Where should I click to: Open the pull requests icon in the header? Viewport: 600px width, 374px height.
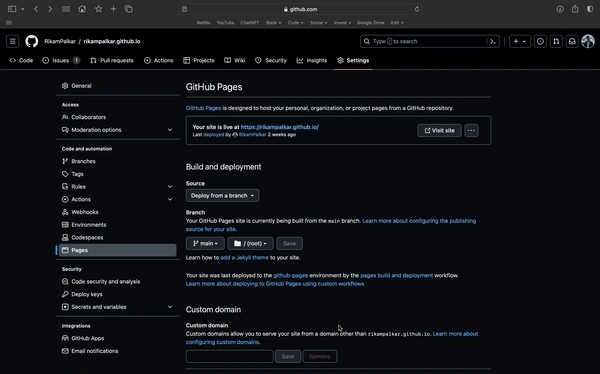pyautogui.click(x=556, y=41)
